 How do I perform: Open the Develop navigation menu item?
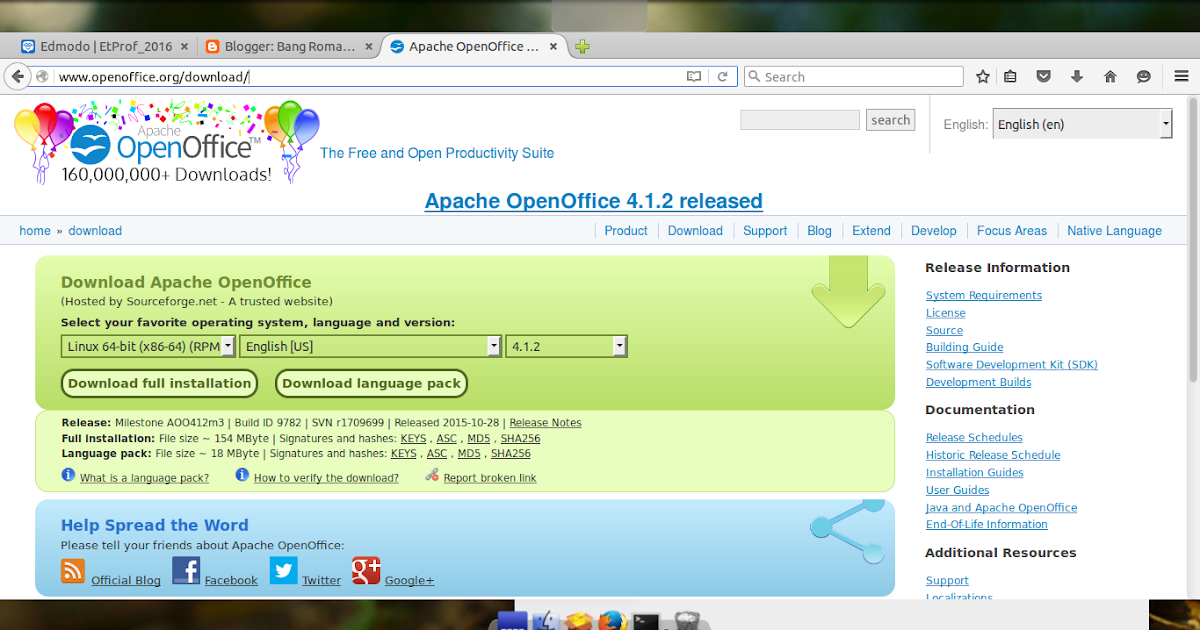coord(934,231)
